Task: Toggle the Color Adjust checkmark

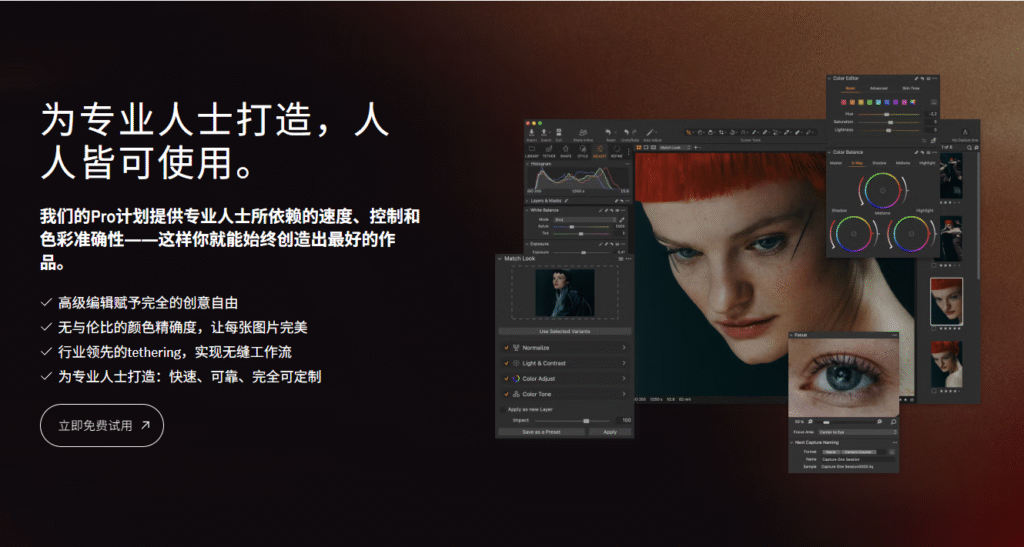Action: pyautogui.click(x=506, y=379)
